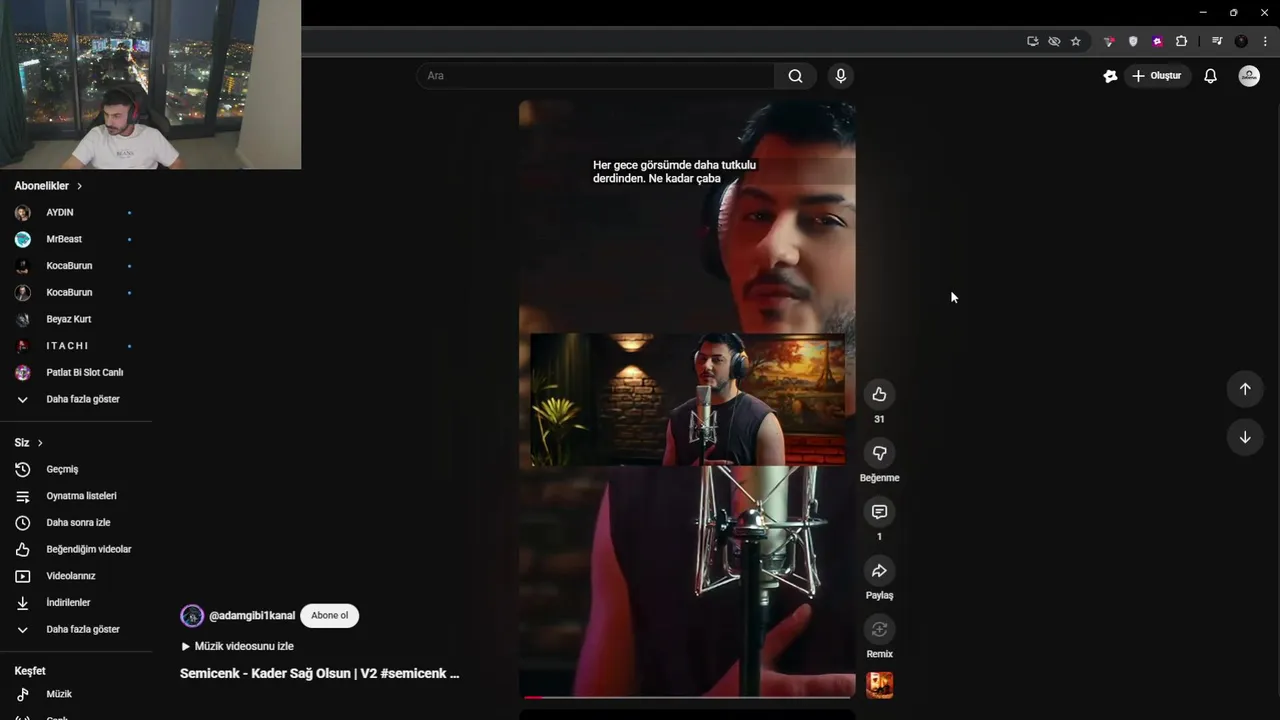The width and height of the screenshot is (1280, 720).
Task: Click the Semicenk - Kader Sağ Olsun title
Action: [x=319, y=673]
